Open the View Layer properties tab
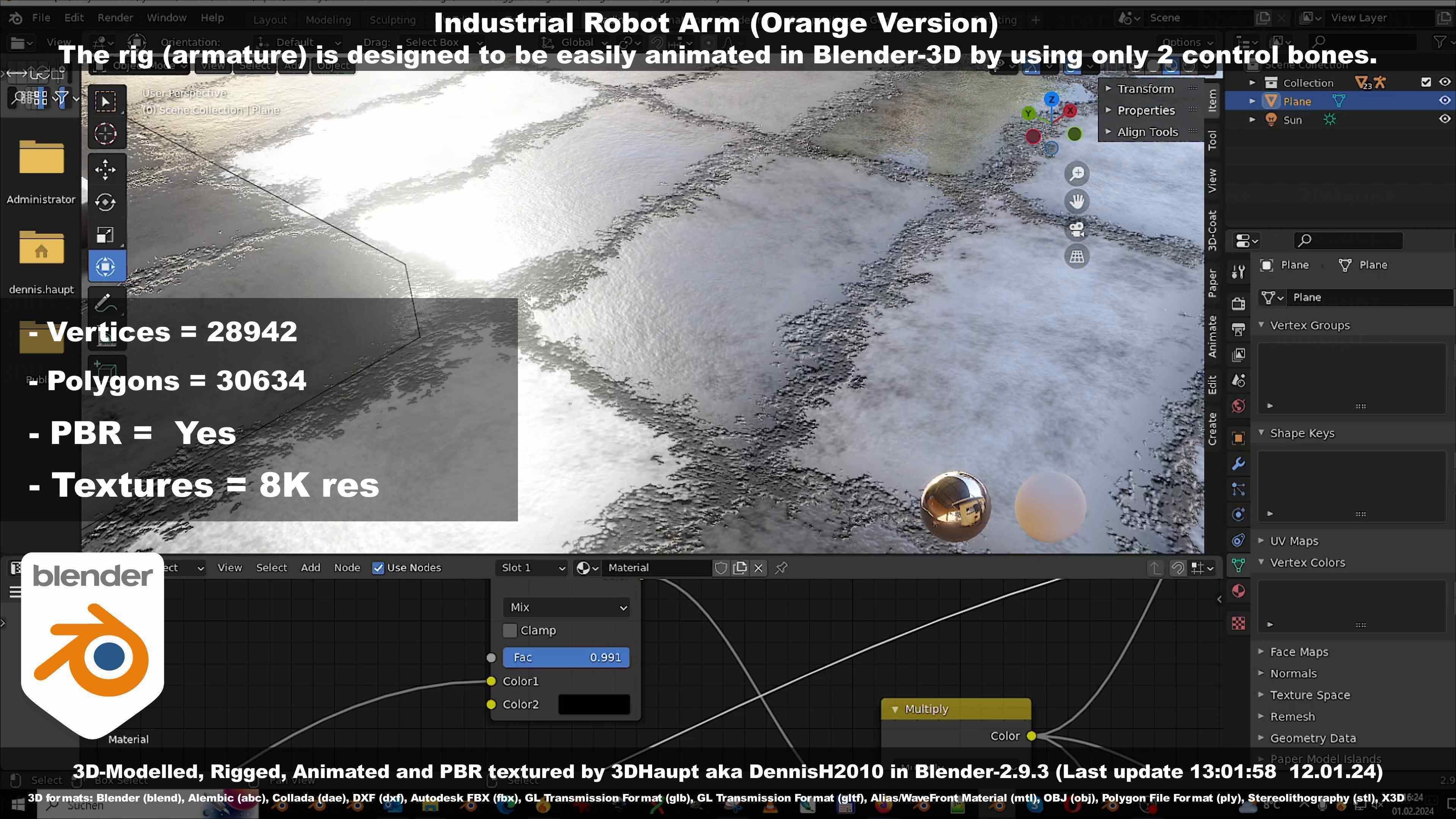 (1238, 355)
